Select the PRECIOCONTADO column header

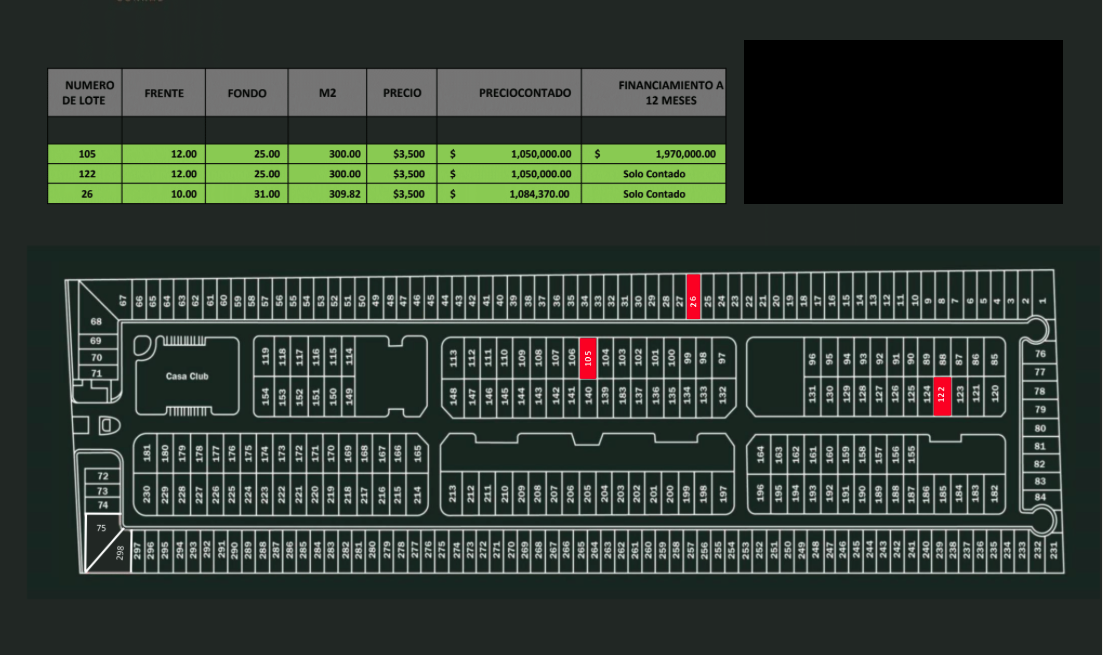509,93
